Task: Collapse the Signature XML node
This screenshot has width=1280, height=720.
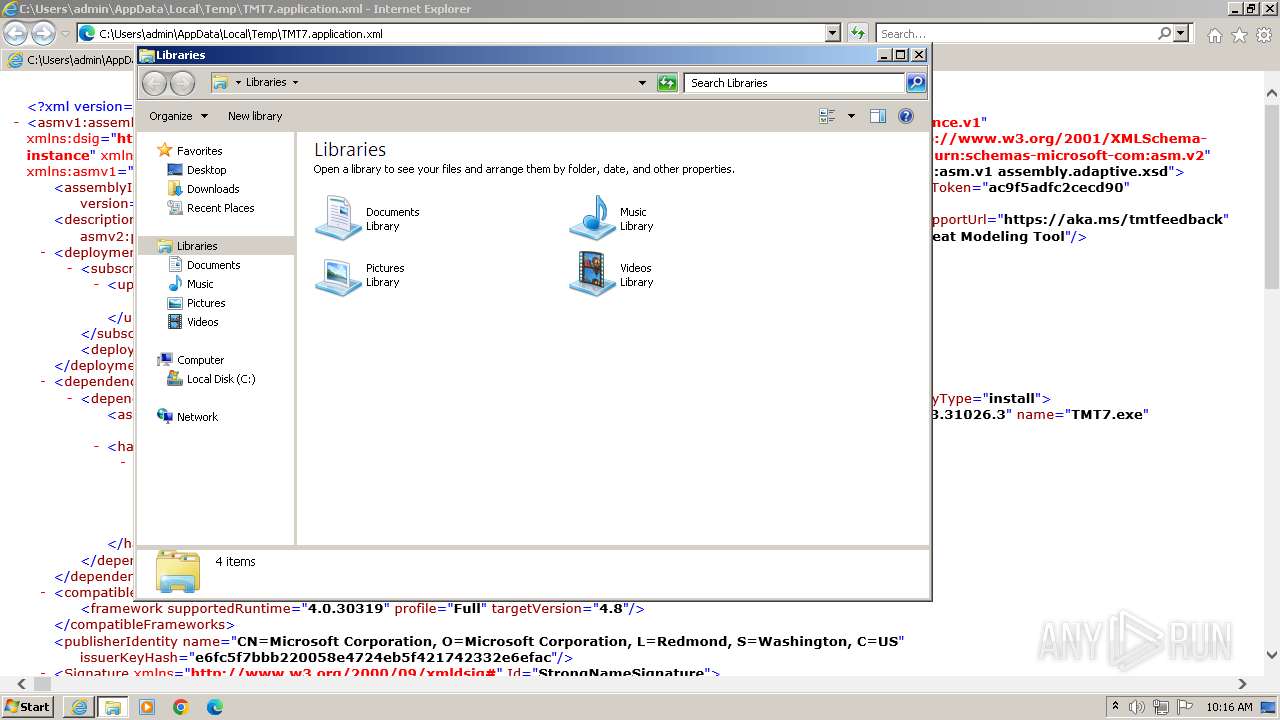Action: (x=45, y=673)
